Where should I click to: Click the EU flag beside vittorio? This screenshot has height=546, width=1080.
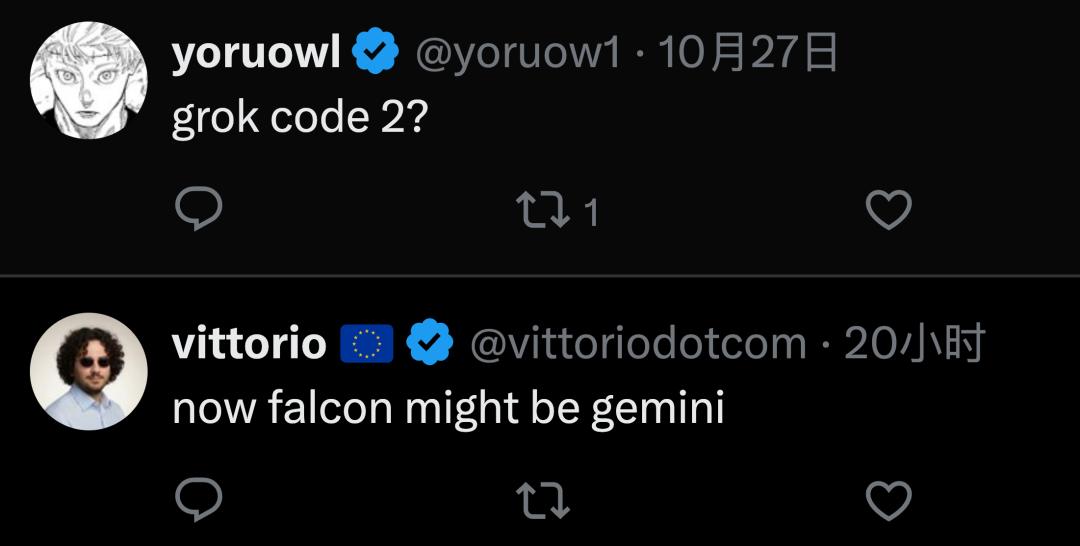367,344
